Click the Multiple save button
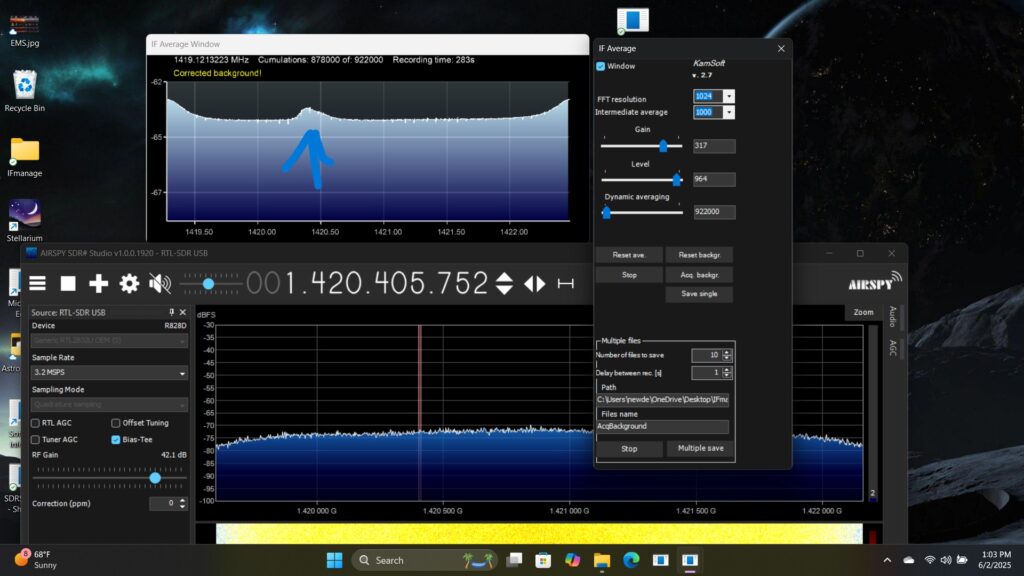This screenshot has height=576, width=1024. [700, 449]
